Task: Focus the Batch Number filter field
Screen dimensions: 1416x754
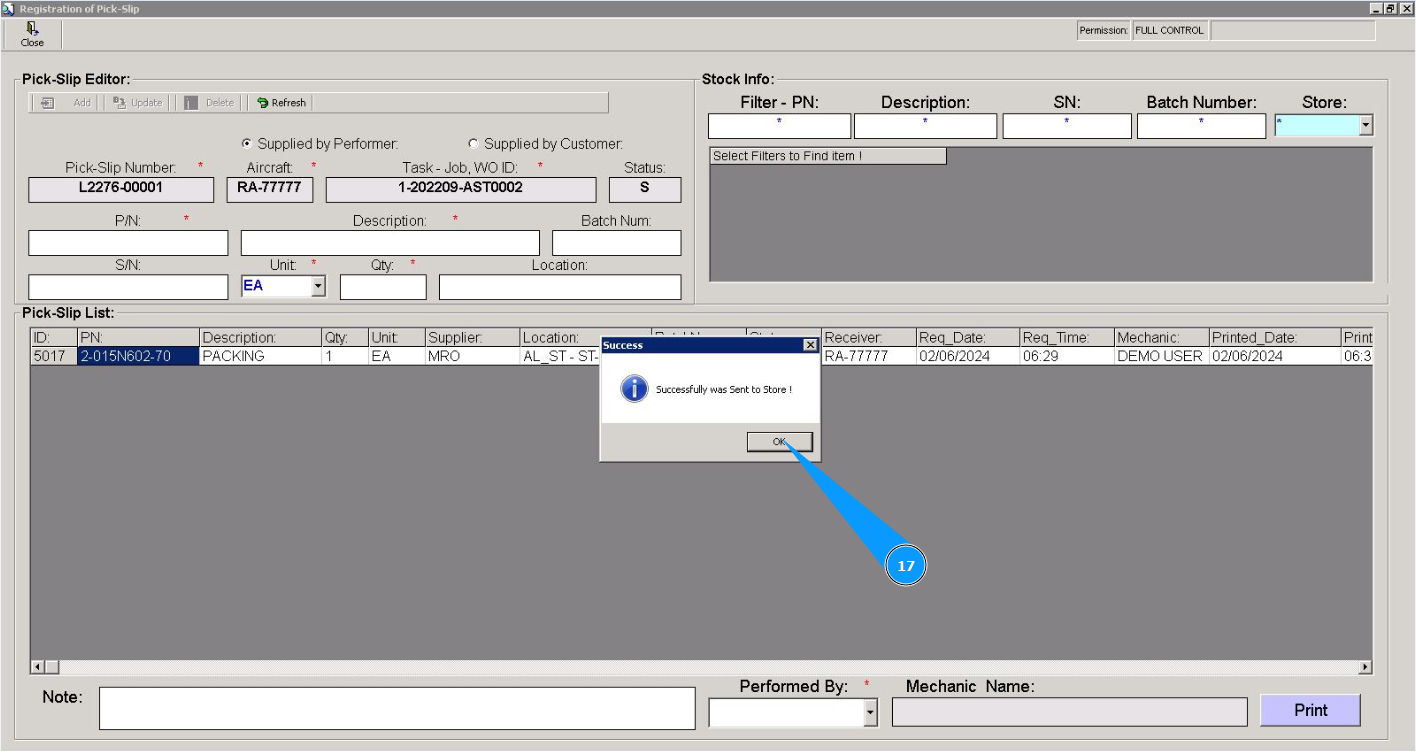Action: click(x=1201, y=126)
